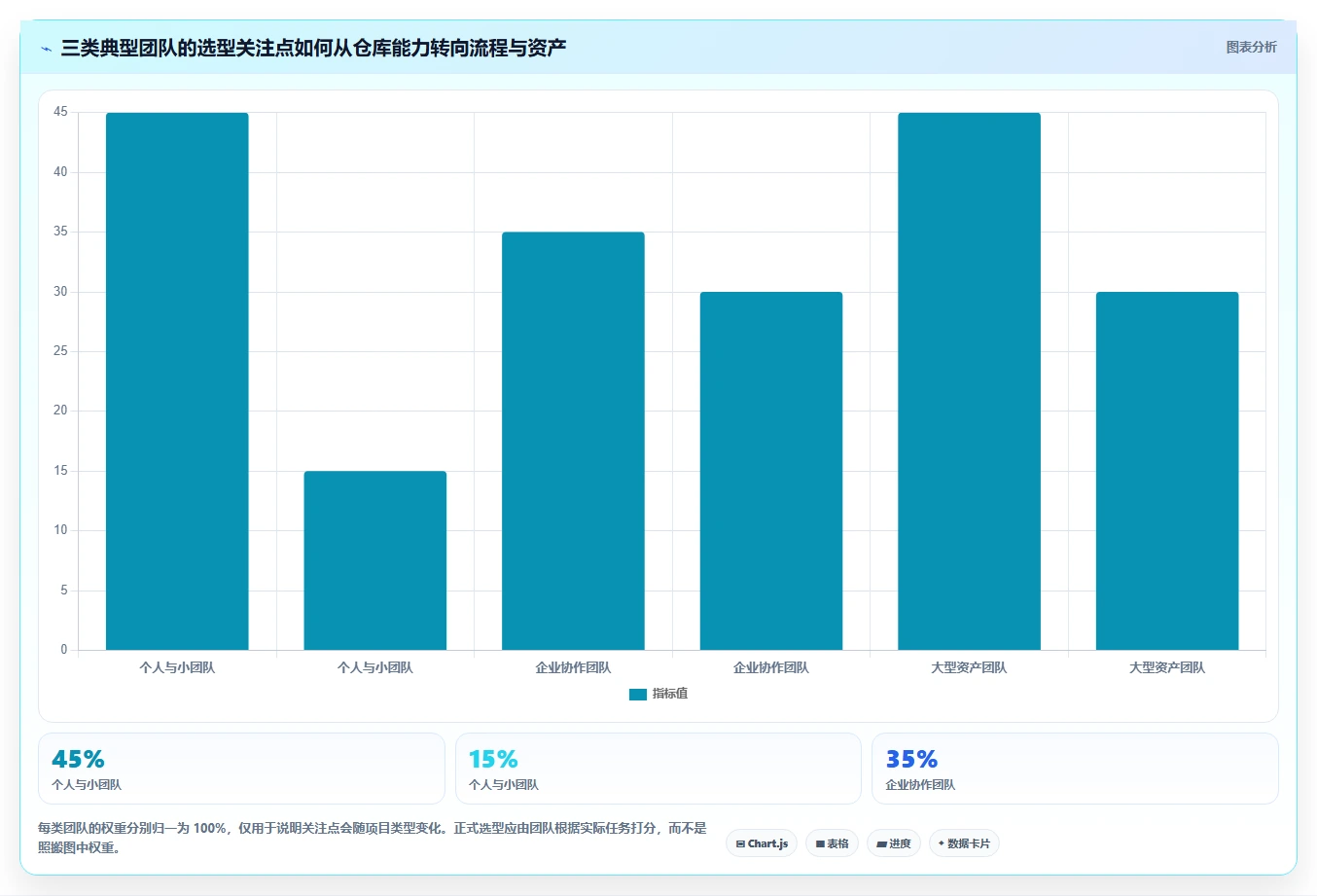1317x896 pixels.
Task: Select the 大型资产团队 bar at 45
Action: [969, 381]
